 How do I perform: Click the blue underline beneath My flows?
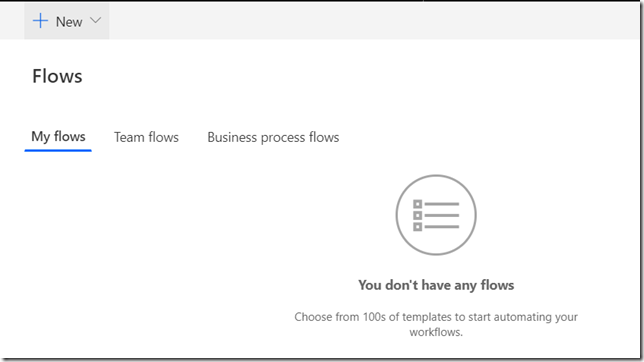click(x=58, y=150)
